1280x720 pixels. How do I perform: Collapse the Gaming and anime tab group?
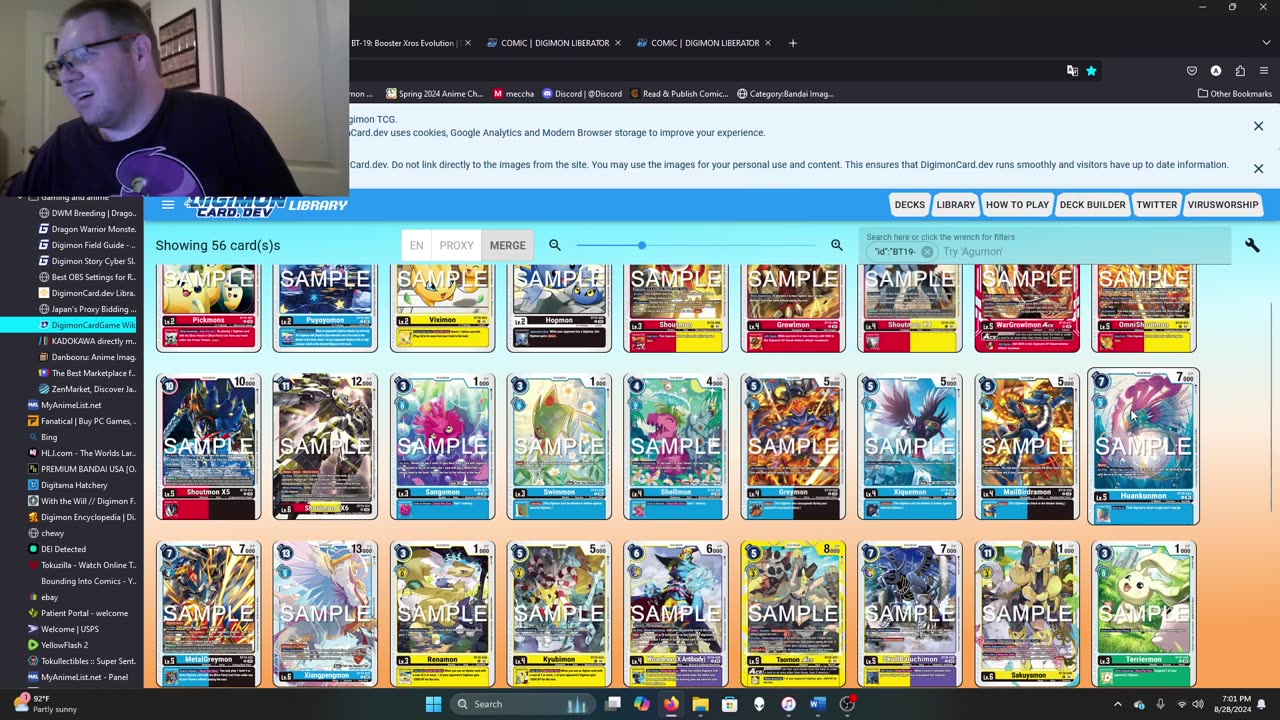pos(20,197)
